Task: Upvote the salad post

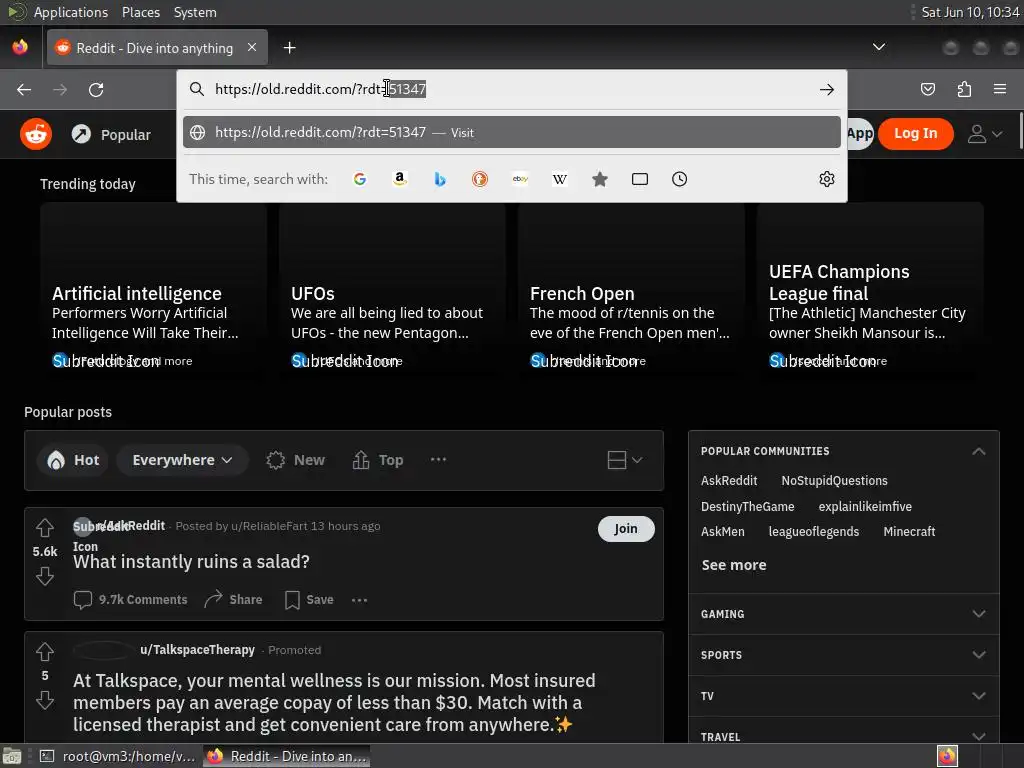Action: point(45,527)
